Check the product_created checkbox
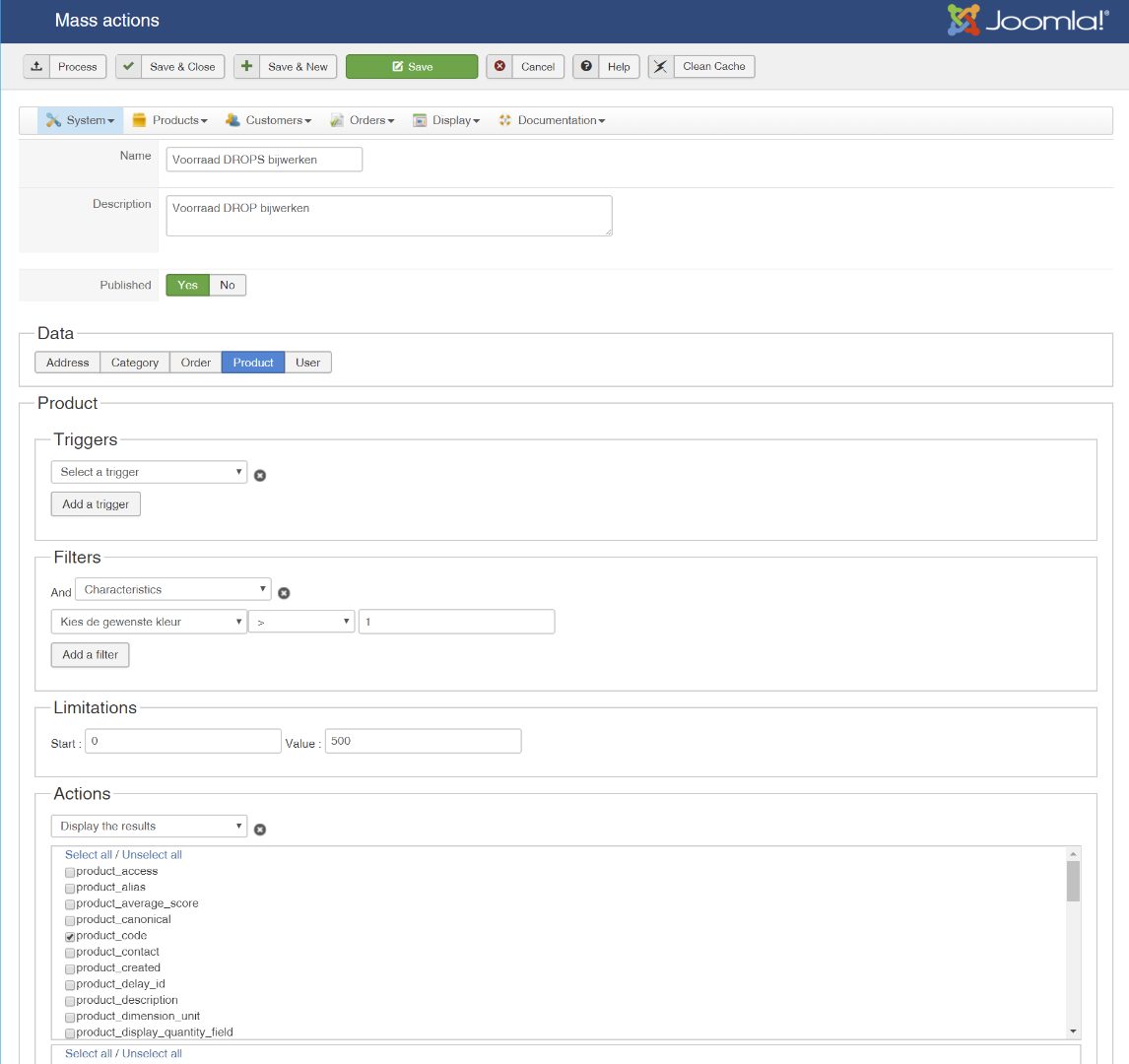Viewport: 1129px width, 1064px height. coord(70,969)
